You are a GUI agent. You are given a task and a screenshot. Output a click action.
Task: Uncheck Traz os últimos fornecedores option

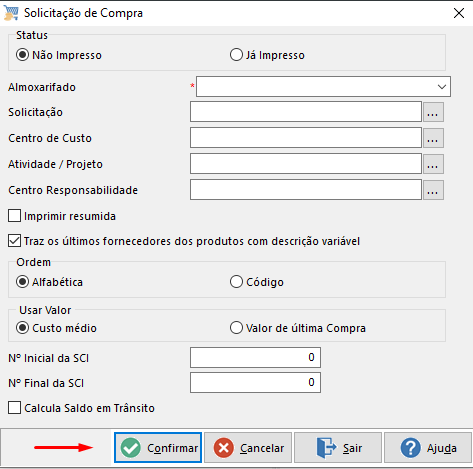14,241
